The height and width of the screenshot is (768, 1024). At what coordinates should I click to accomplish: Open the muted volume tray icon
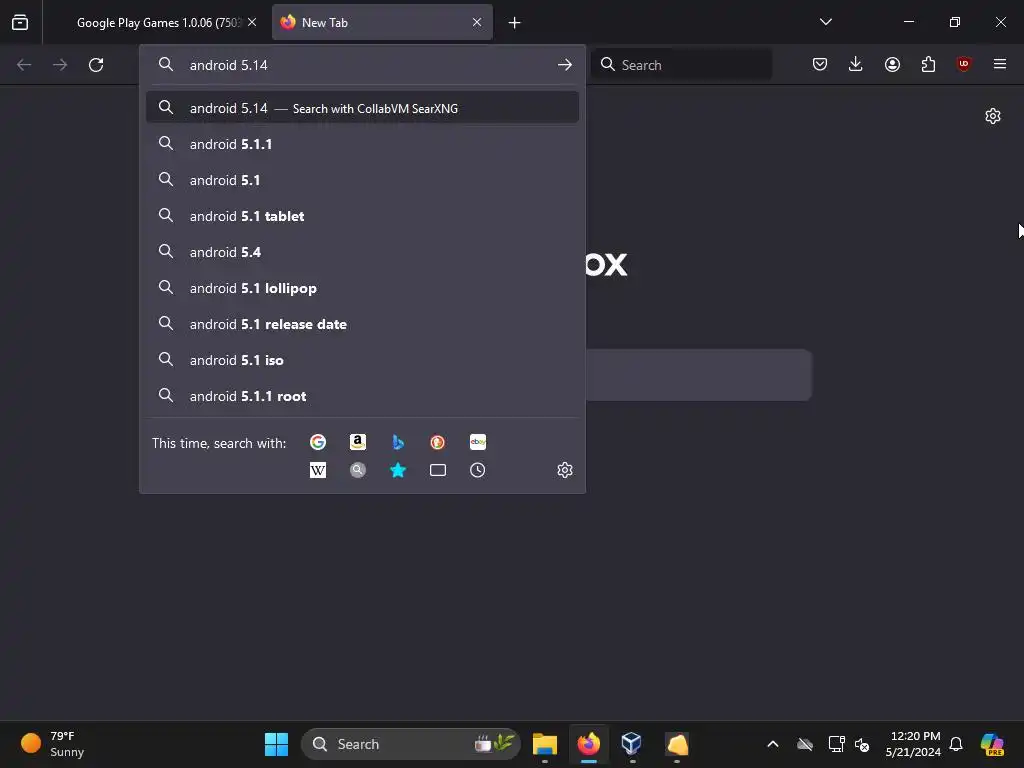pos(863,744)
